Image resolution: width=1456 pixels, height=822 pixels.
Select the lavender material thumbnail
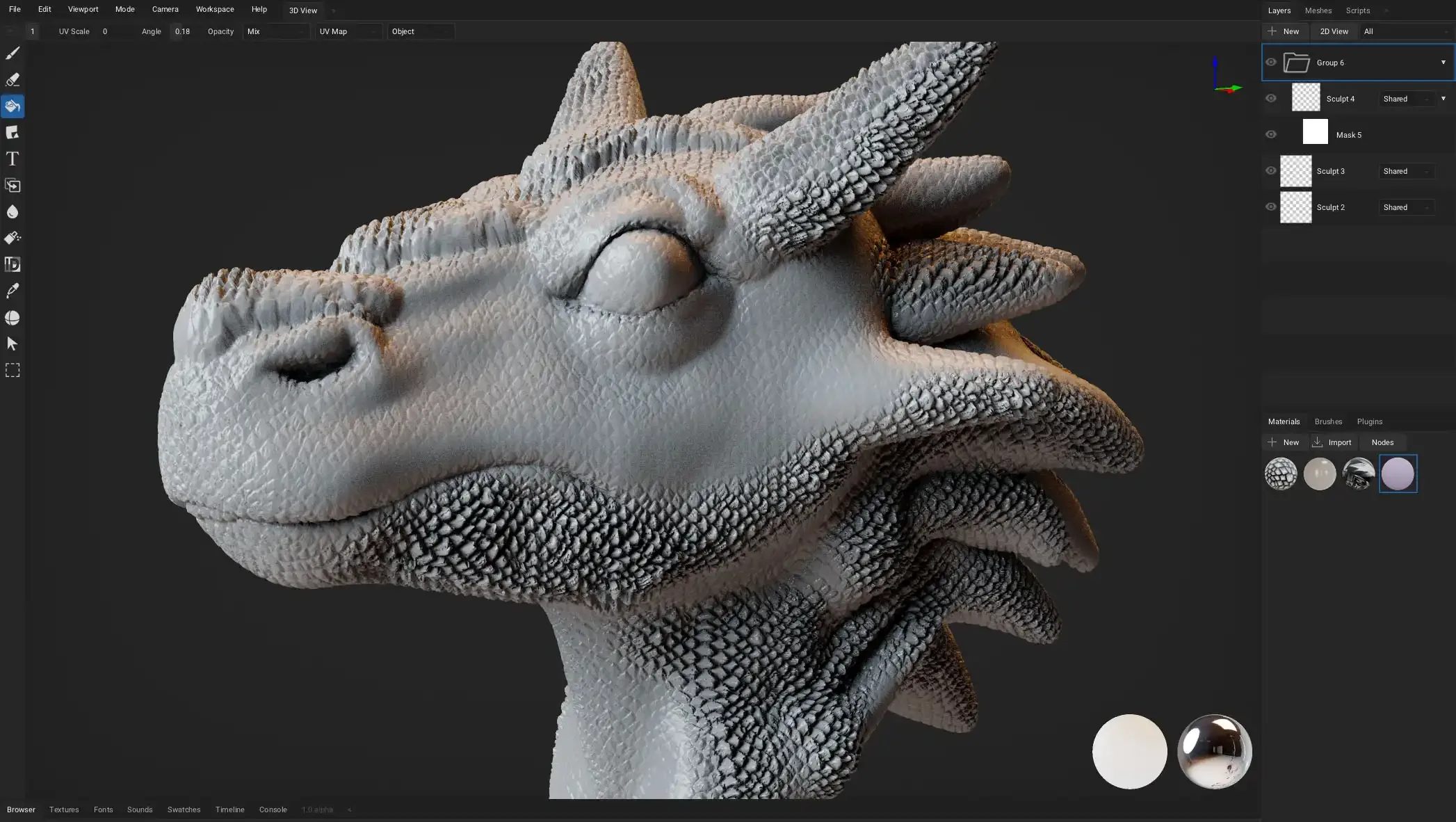coord(1398,474)
